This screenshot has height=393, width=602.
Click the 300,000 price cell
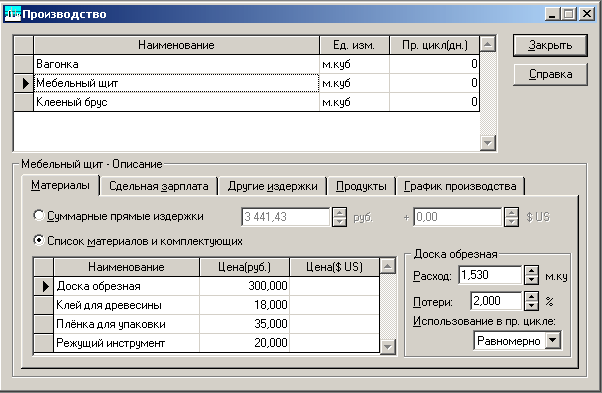click(244, 286)
